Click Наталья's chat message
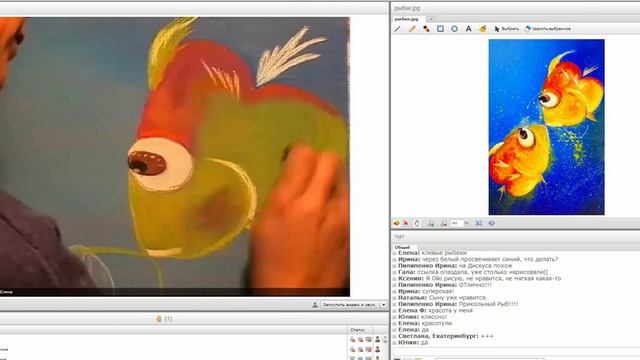This screenshot has width=640, height=360. click(442, 298)
